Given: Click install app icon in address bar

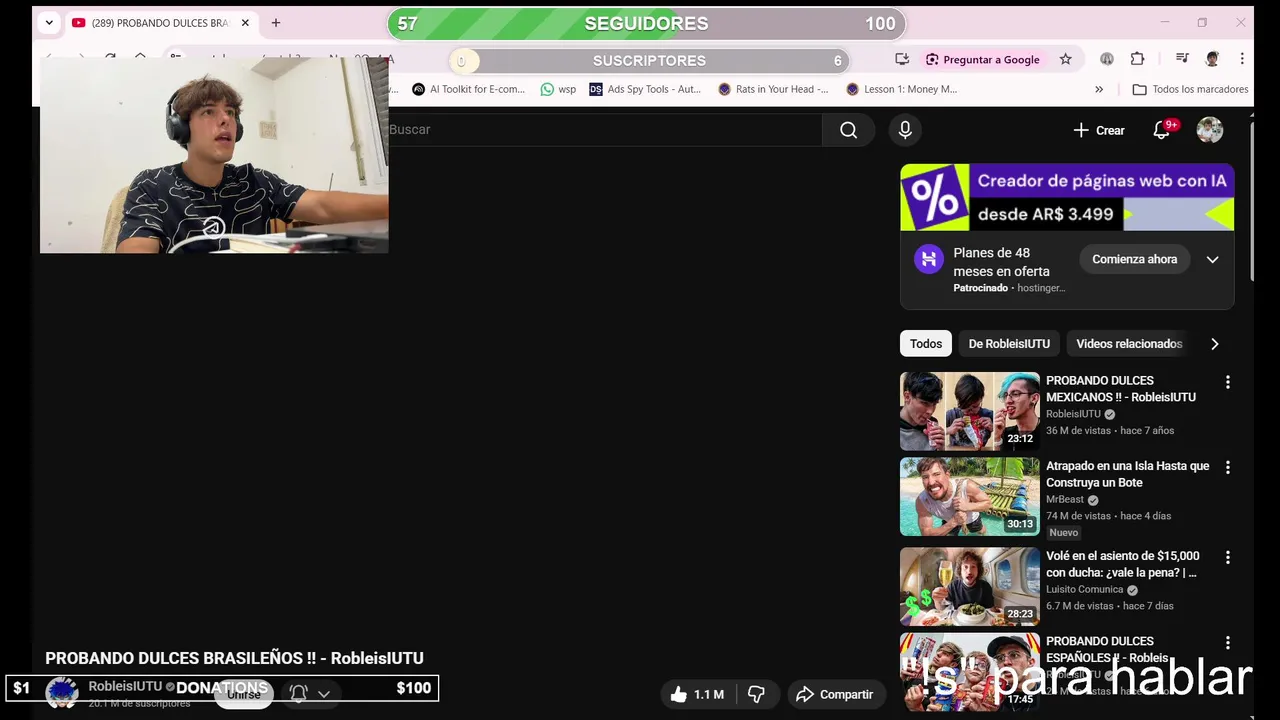Looking at the screenshot, I should point(902,59).
